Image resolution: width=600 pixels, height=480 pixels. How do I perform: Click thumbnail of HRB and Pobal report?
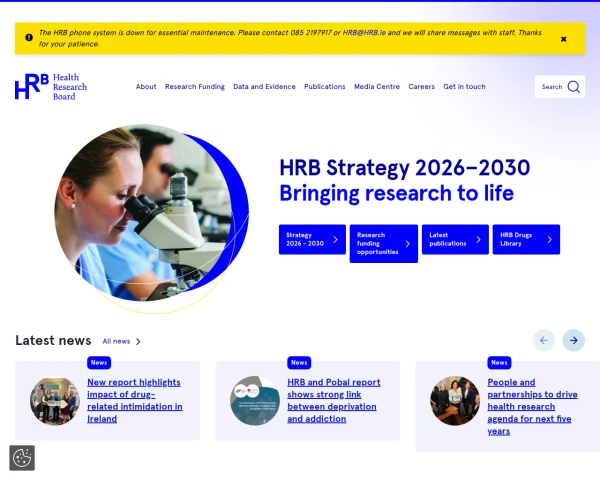(255, 401)
